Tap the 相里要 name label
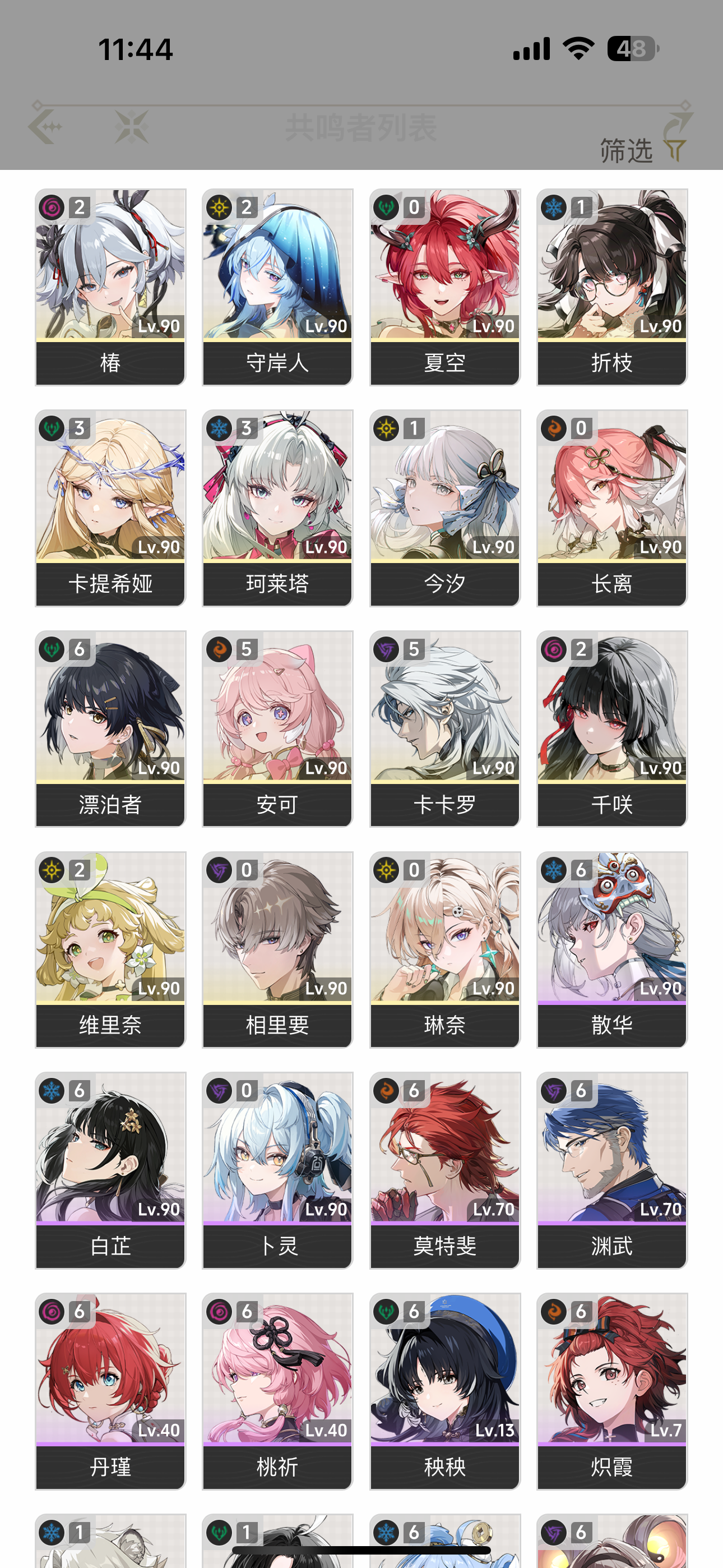 277,1025
